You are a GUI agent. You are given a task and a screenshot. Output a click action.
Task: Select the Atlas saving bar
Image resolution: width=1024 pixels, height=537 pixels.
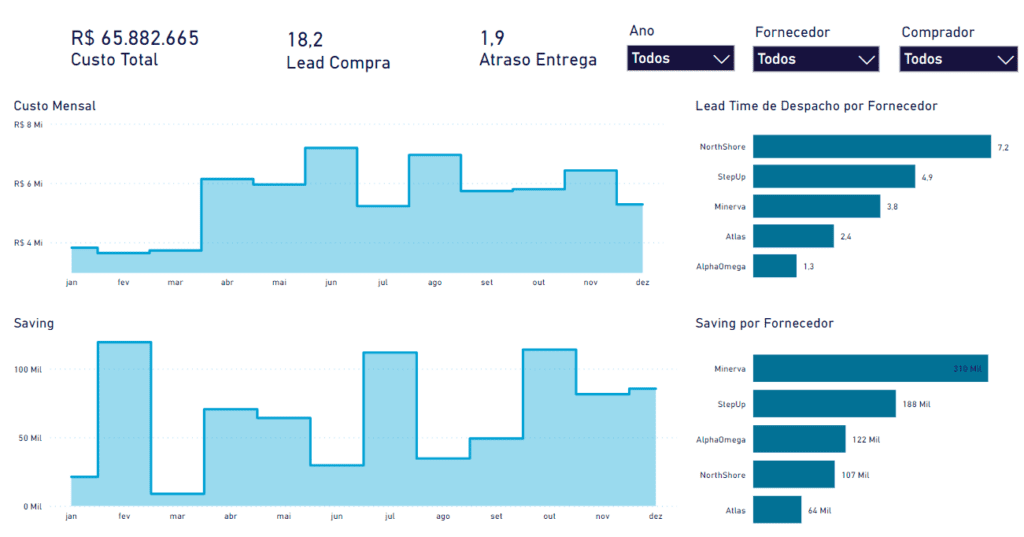[x=777, y=510]
